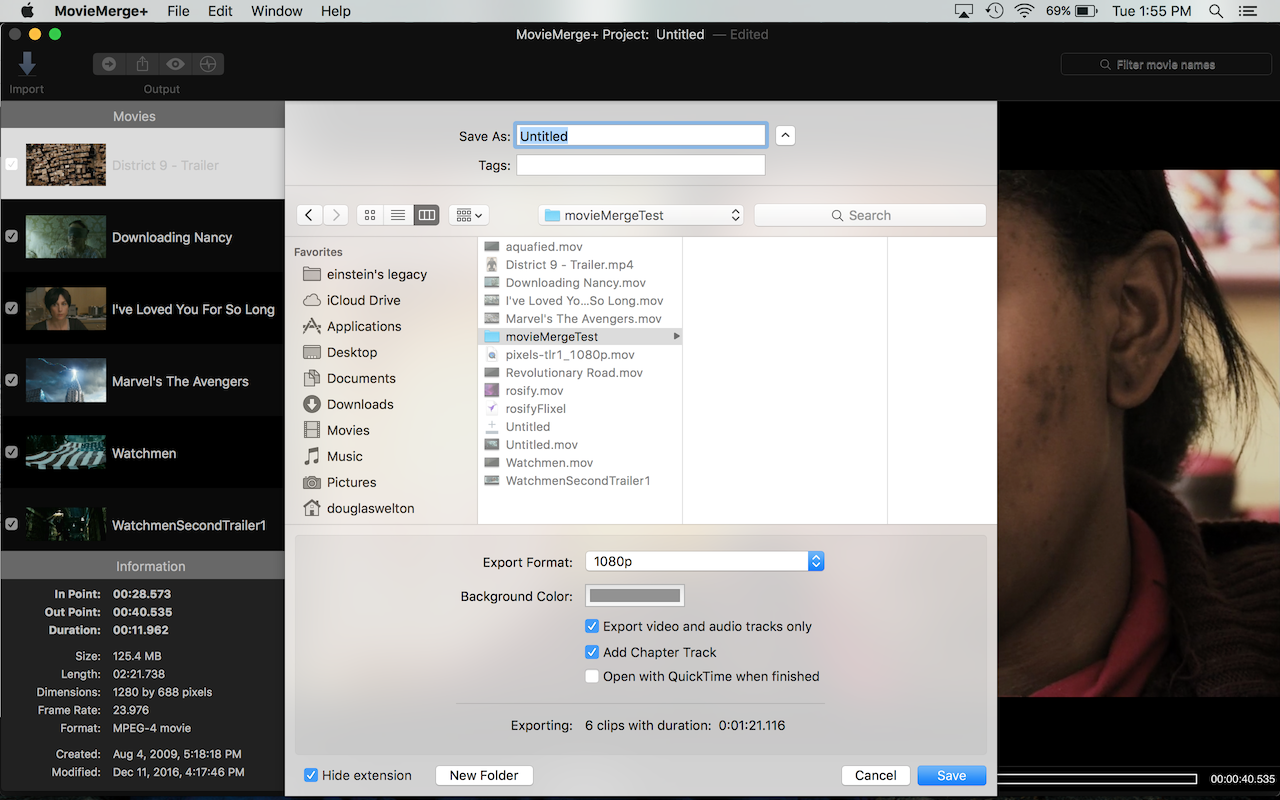The image size is (1280, 800).
Task: Open the Help menu
Action: (336, 11)
